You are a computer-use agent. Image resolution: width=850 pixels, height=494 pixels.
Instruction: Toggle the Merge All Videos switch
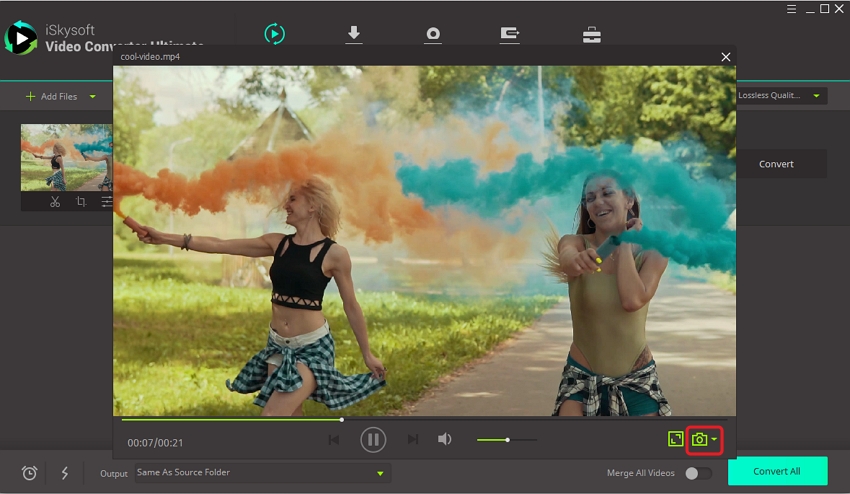pyautogui.click(x=698, y=473)
